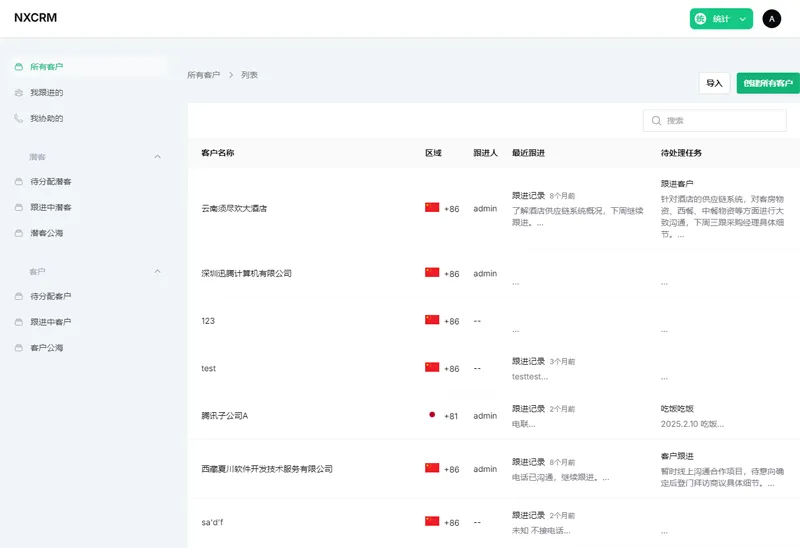
Task: Click the 导入 button
Action: pyautogui.click(x=714, y=84)
